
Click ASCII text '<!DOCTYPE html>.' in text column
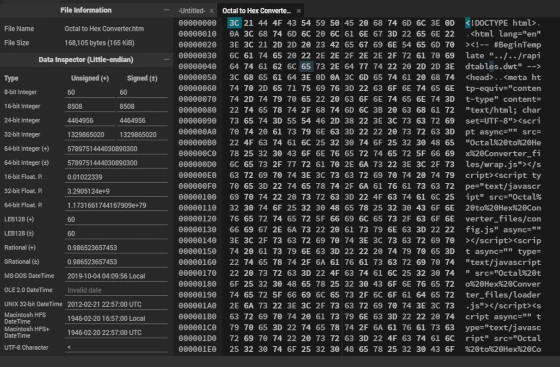click(503, 23)
